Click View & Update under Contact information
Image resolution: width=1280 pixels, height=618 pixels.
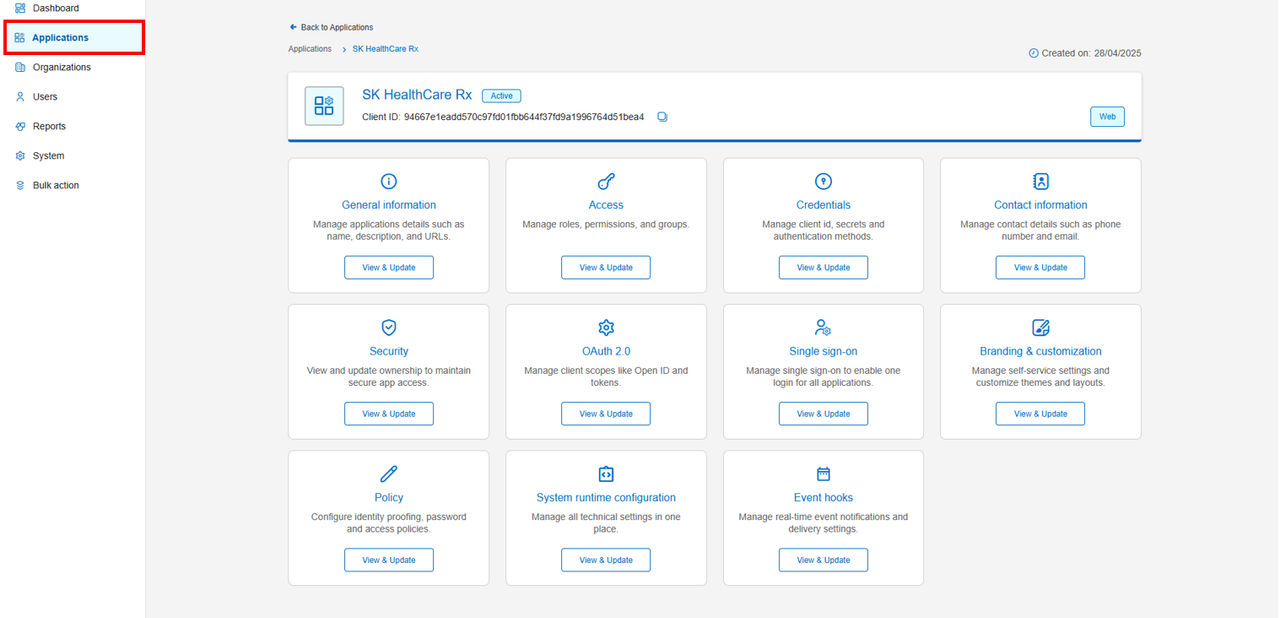point(1040,267)
